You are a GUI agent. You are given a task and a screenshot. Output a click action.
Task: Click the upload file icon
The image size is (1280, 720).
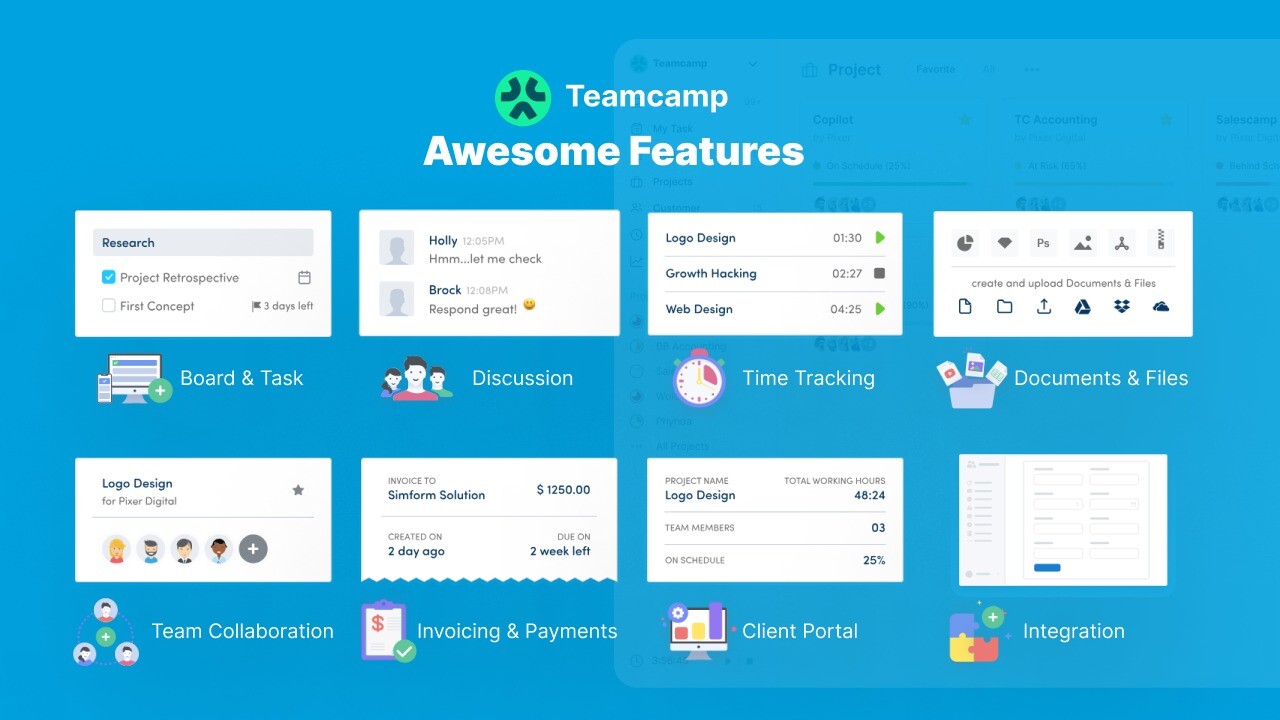1043,306
